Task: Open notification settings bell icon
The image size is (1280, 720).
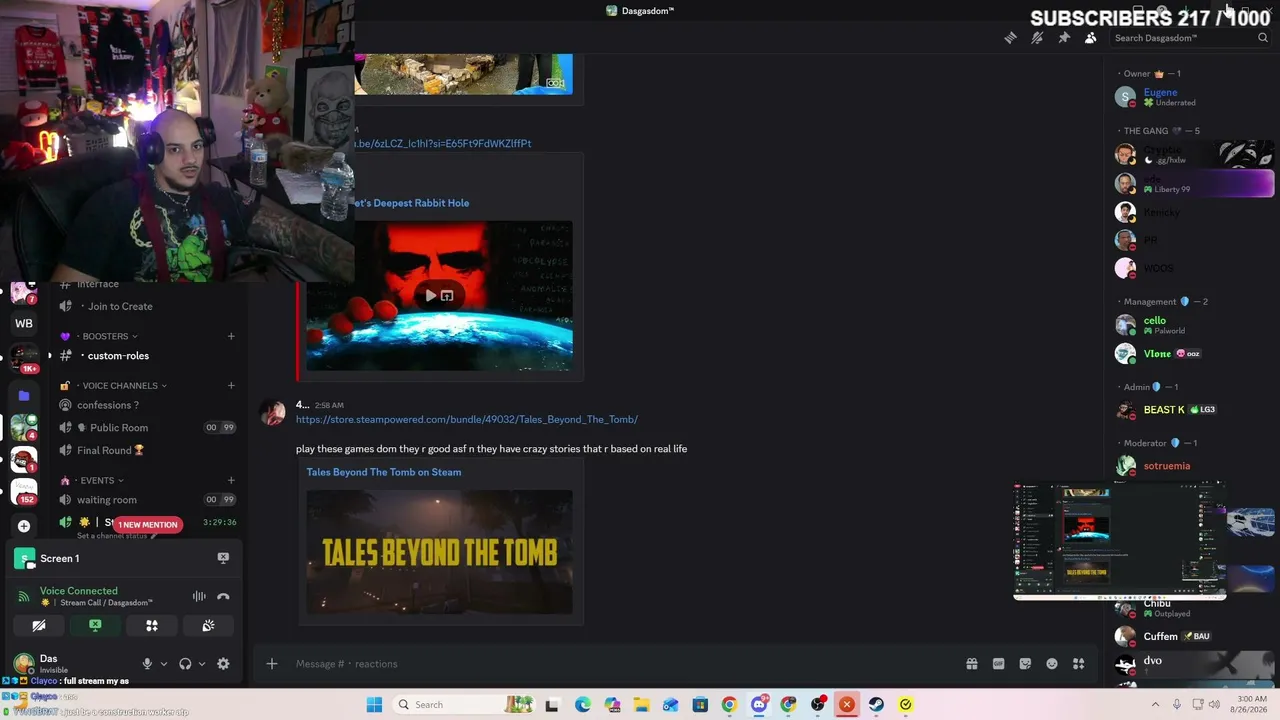Action: 1037,38
